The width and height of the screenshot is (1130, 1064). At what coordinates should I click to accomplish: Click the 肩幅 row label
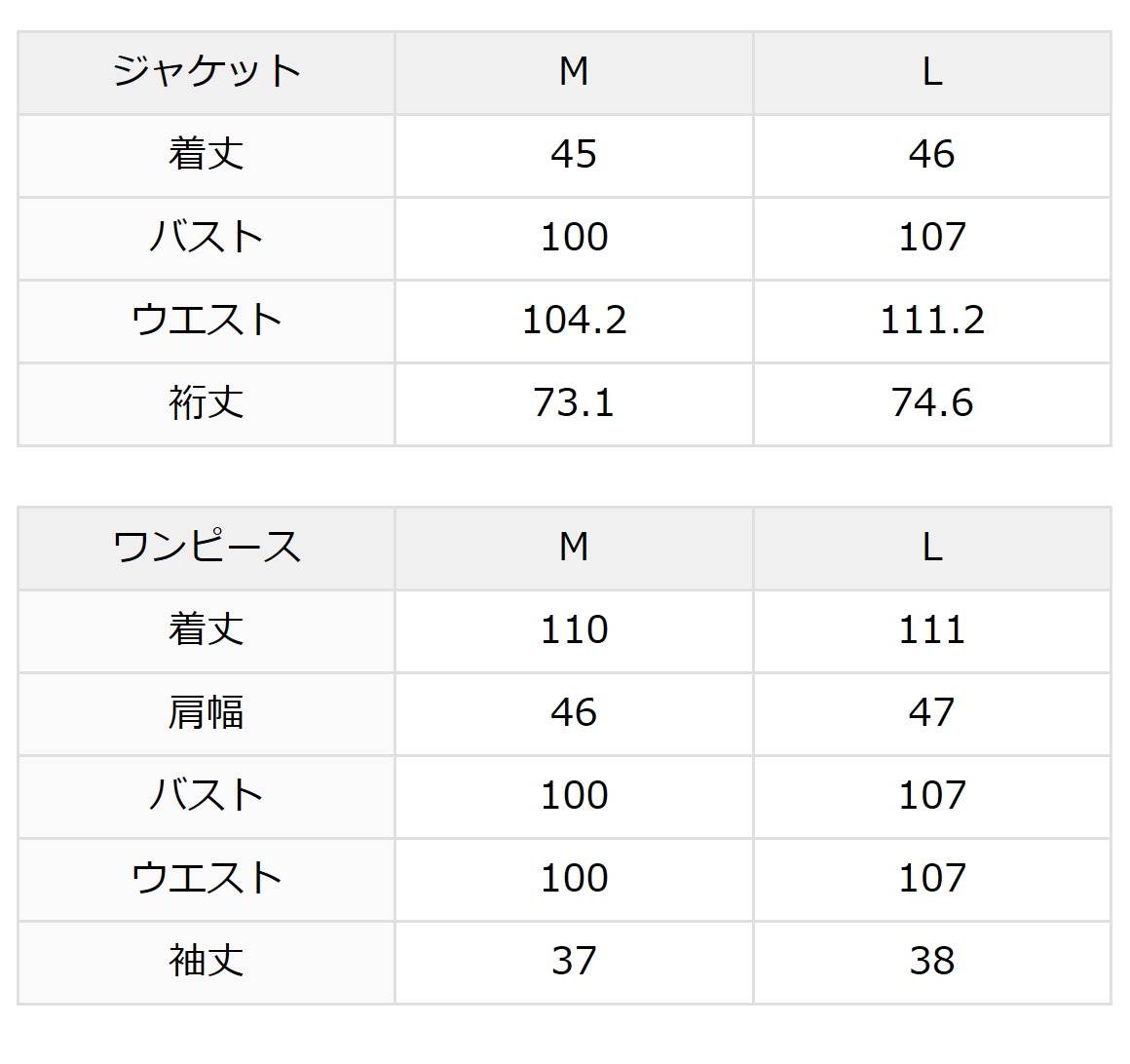click(207, 713)
